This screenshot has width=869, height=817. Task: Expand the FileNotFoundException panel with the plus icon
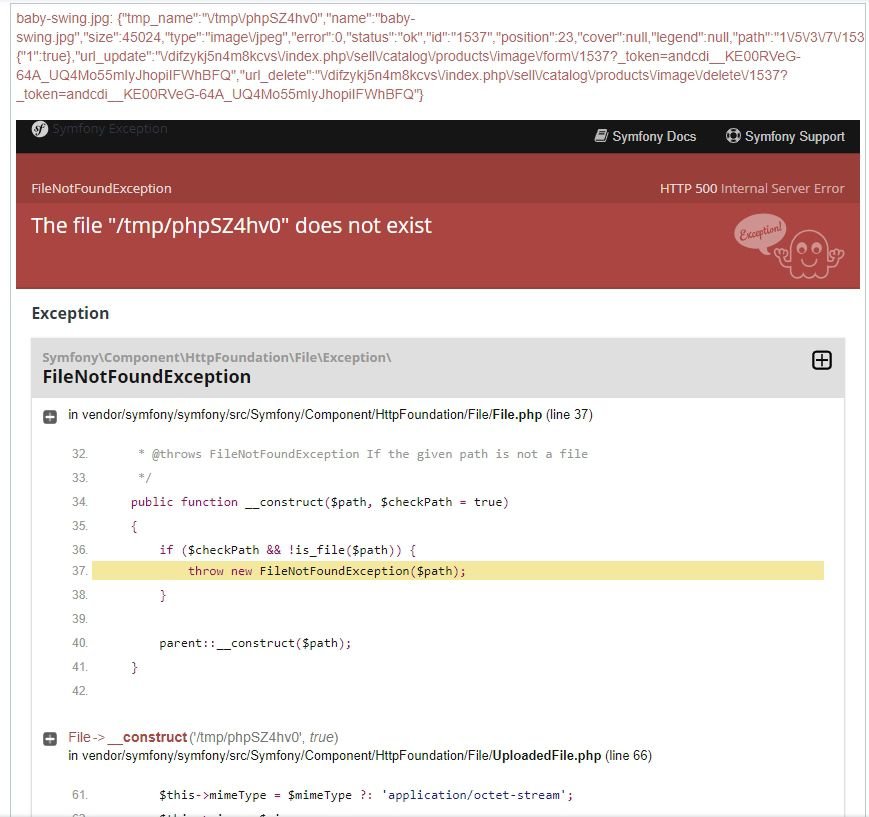coord(821,360)
